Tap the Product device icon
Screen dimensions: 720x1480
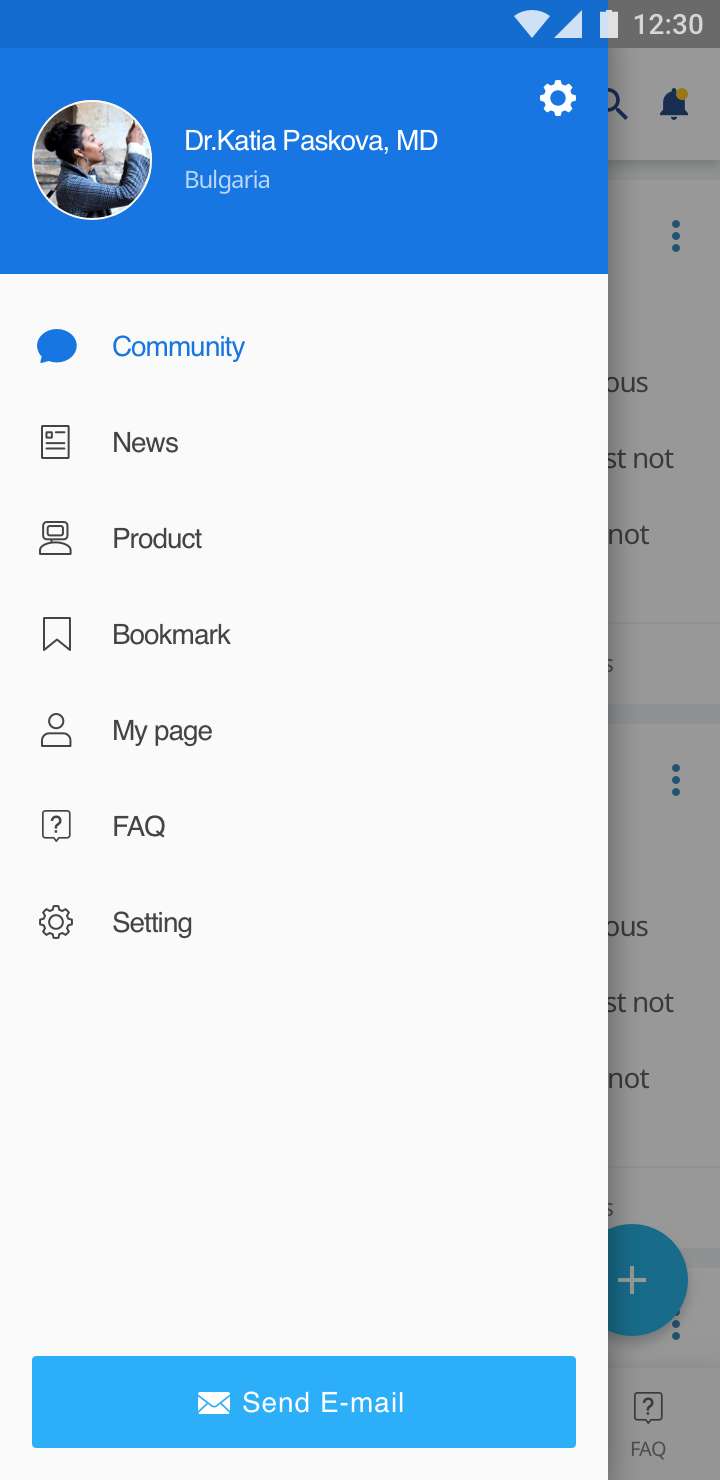point(56,538)
